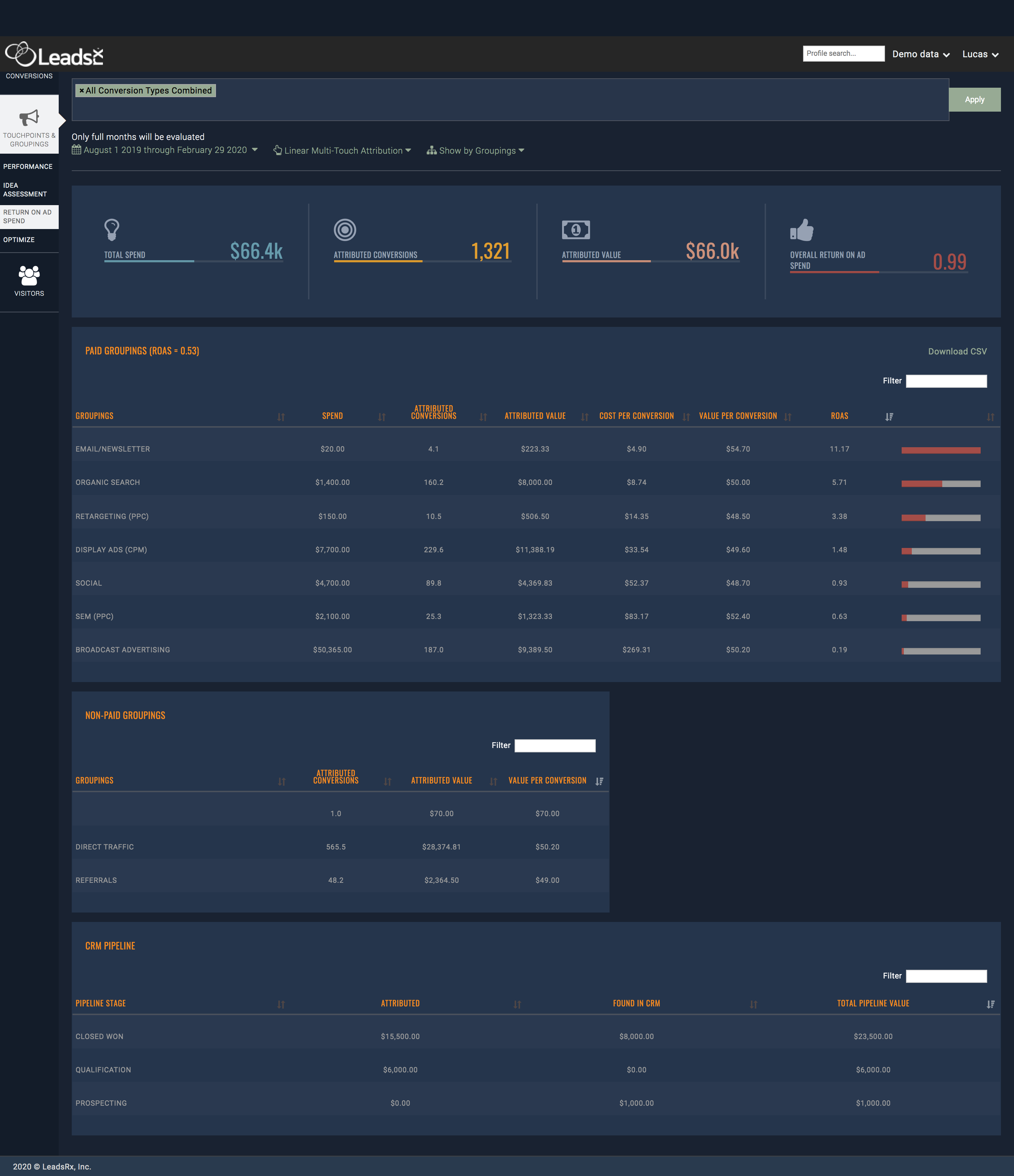Click the groupings hierarchy icon
Image resolution: width=1014 pixels, height=1176 pixels.
tap(432, 150)
